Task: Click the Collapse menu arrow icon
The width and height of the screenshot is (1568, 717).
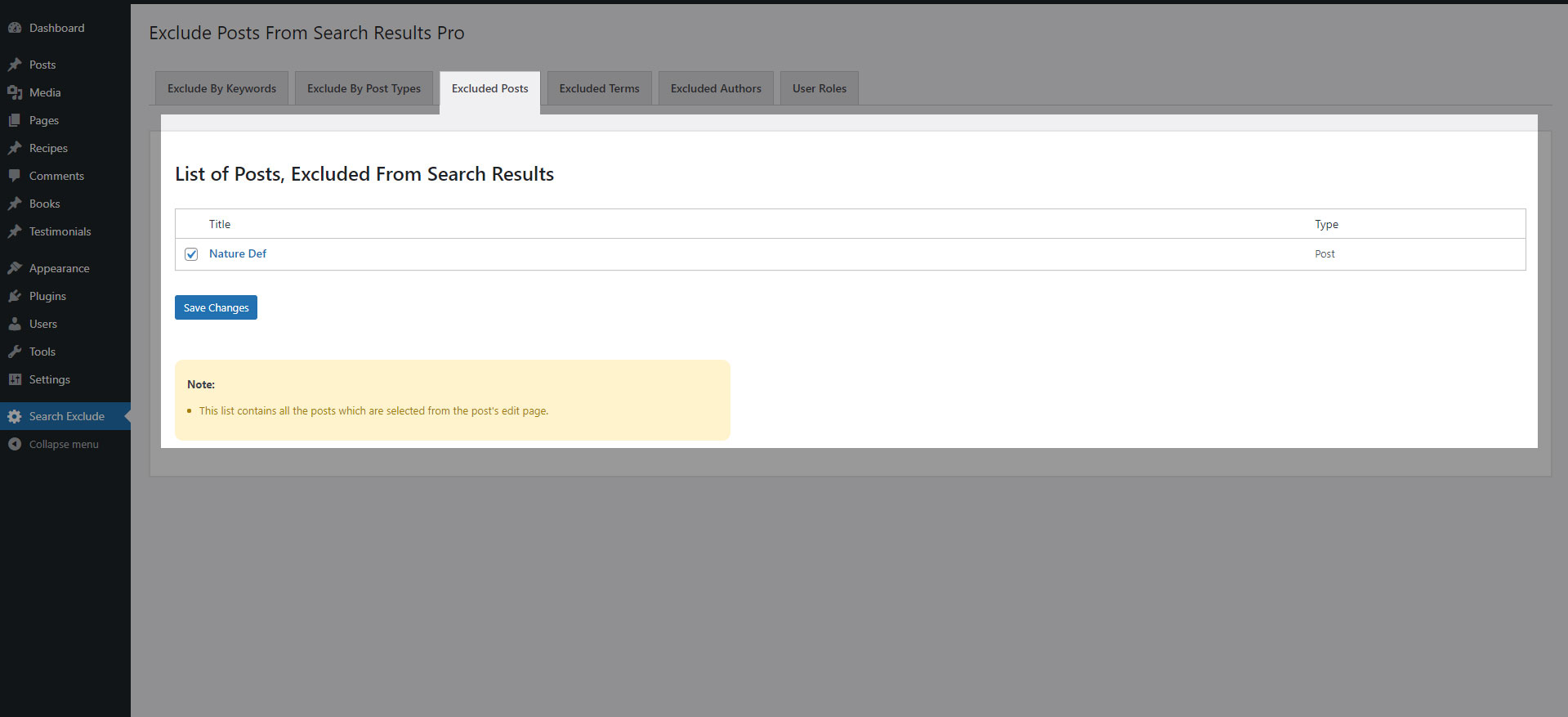Action: tap(15, 444)
